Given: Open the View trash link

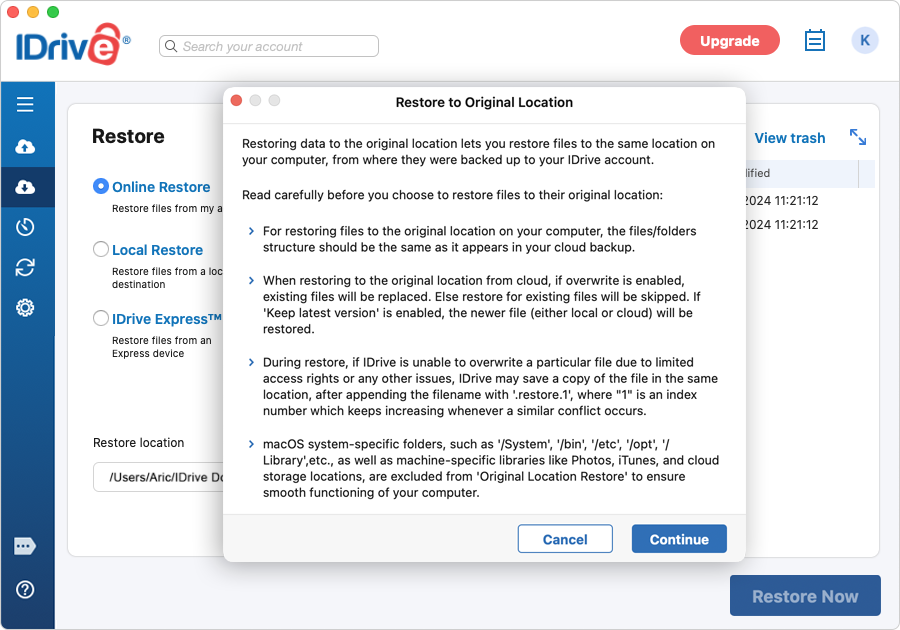Looking at the screenshot, I should point(789,138).
